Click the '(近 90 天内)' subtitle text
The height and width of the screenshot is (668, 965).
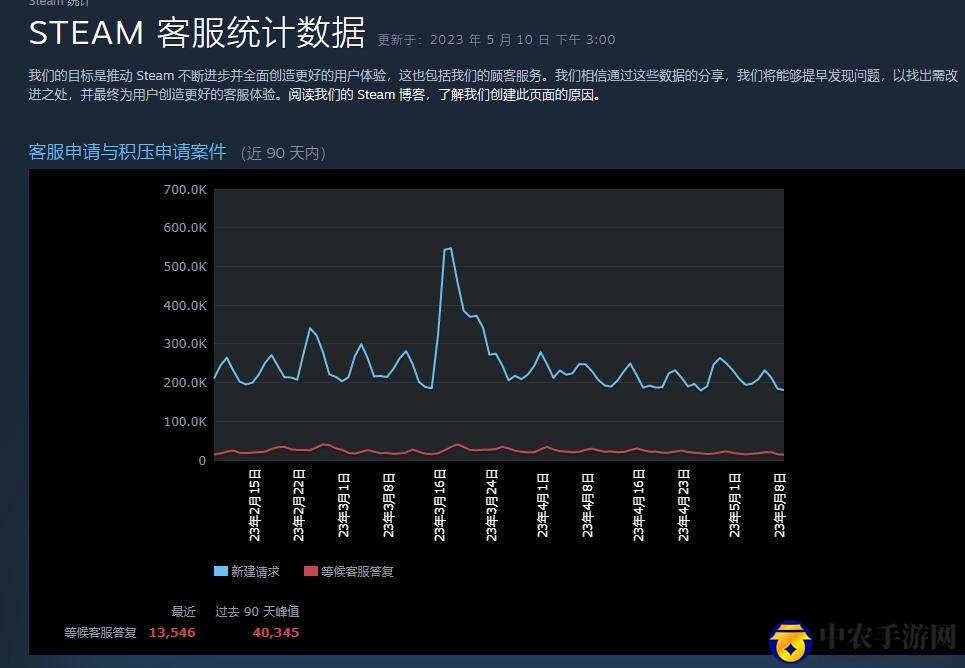[x=283, y=153]
